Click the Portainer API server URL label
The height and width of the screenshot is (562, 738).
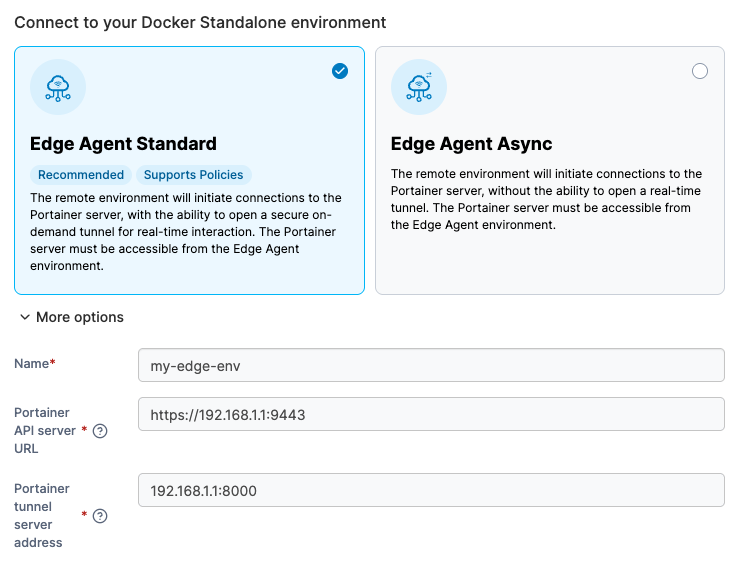pos(42,430)
